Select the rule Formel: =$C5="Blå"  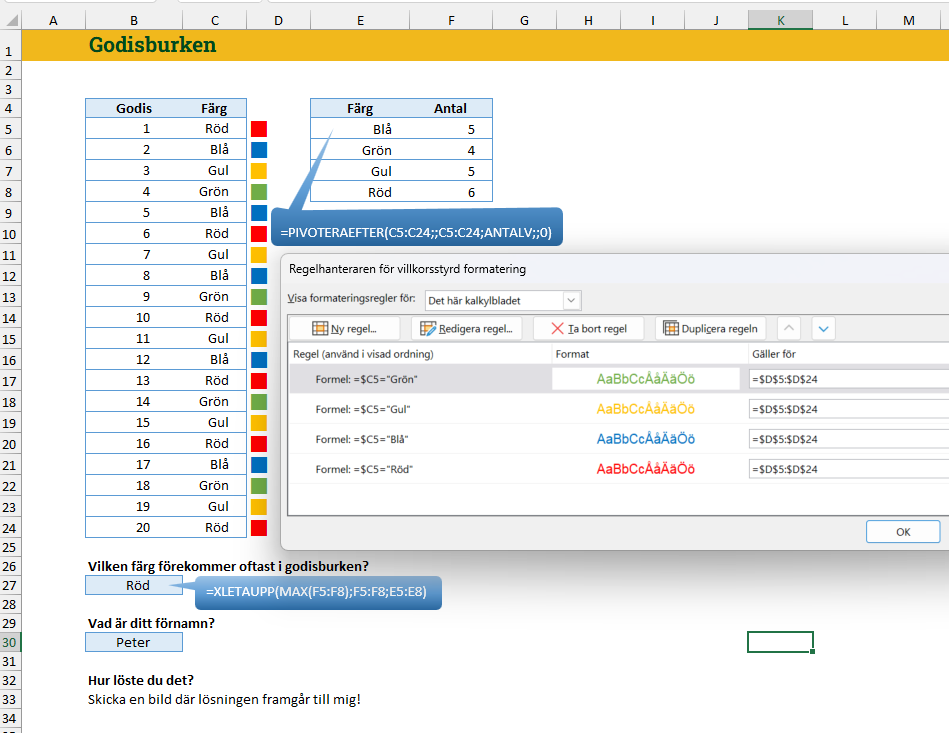point(362,439)
